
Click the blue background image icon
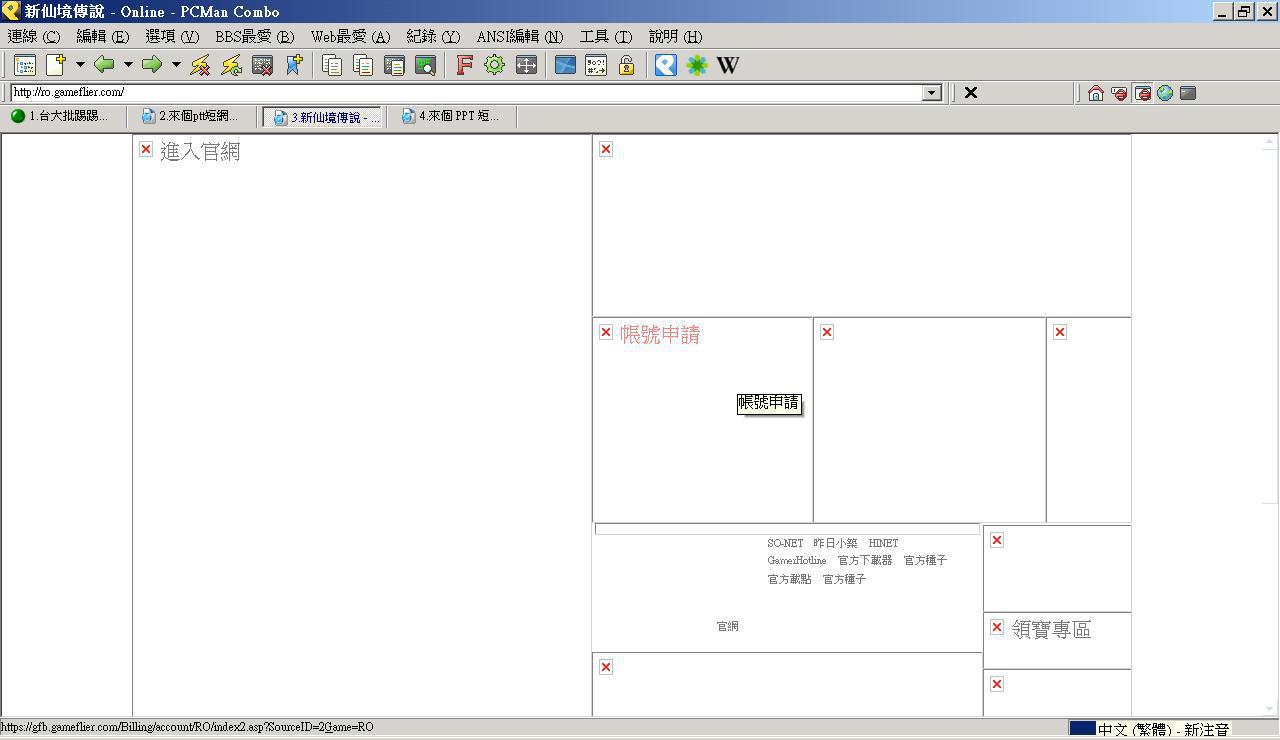tap(565, 65)
